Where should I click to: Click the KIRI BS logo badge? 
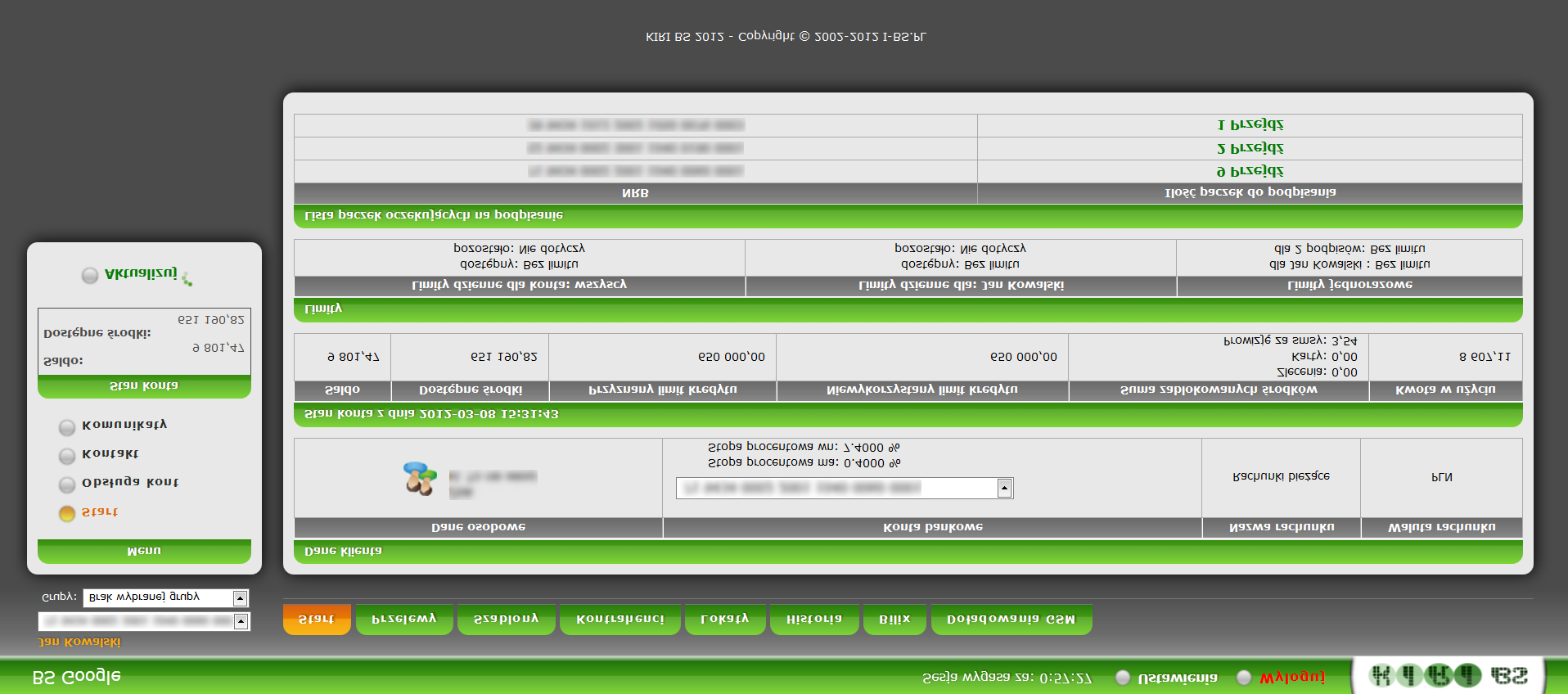coord(1449,676)
